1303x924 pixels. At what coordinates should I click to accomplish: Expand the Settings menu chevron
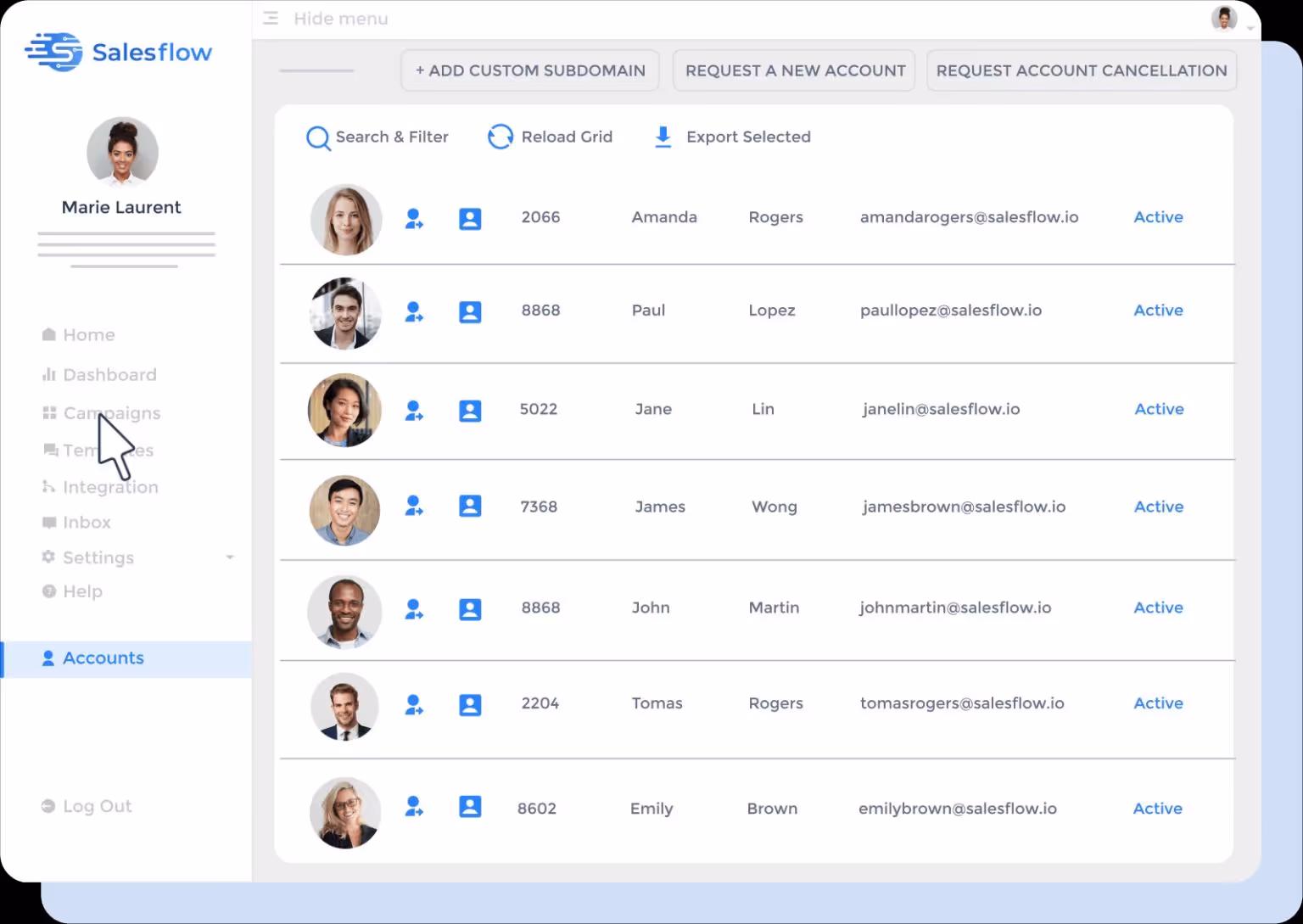pos(230,557)
